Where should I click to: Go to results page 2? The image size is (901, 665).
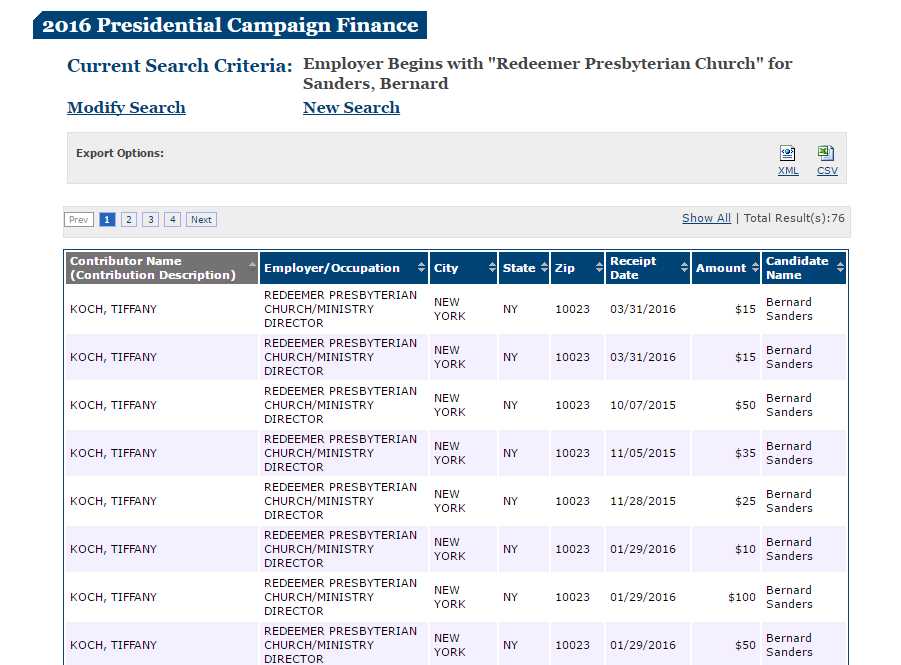point(129,220)
